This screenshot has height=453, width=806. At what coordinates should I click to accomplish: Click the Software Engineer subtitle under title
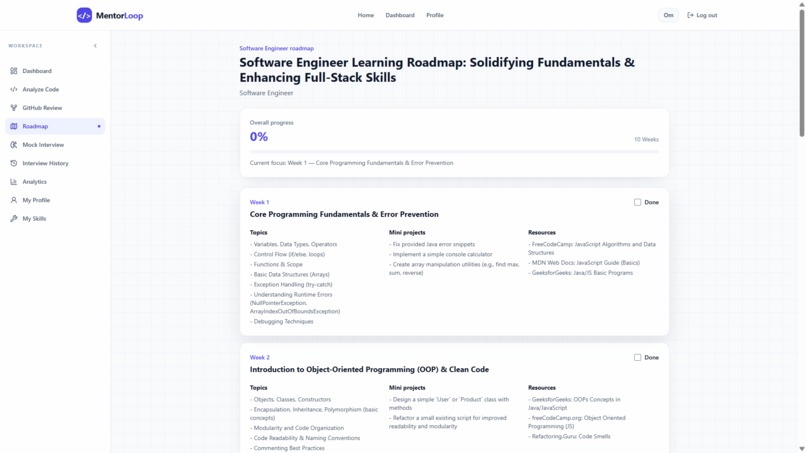266,93
